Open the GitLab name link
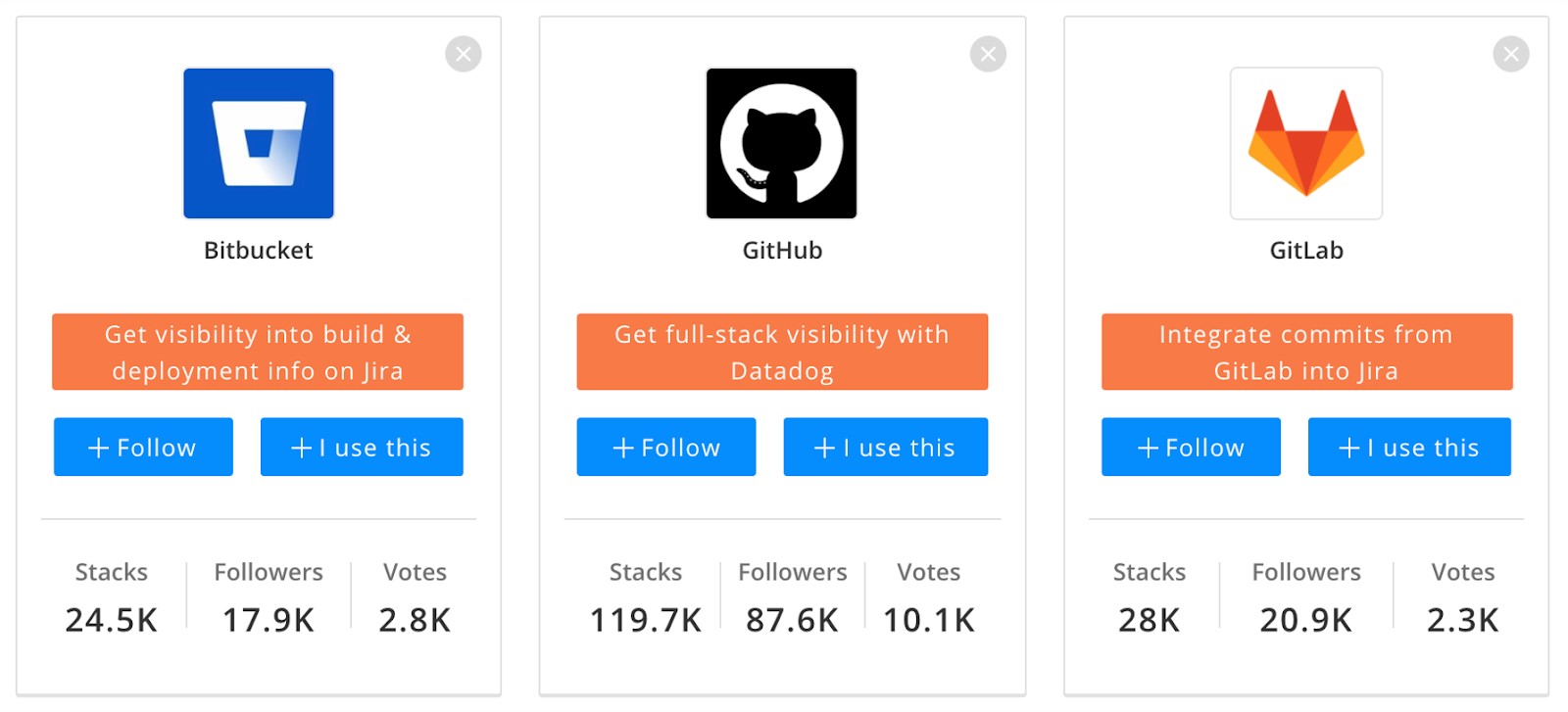1568x712 pixels. tap(1306, 251)
